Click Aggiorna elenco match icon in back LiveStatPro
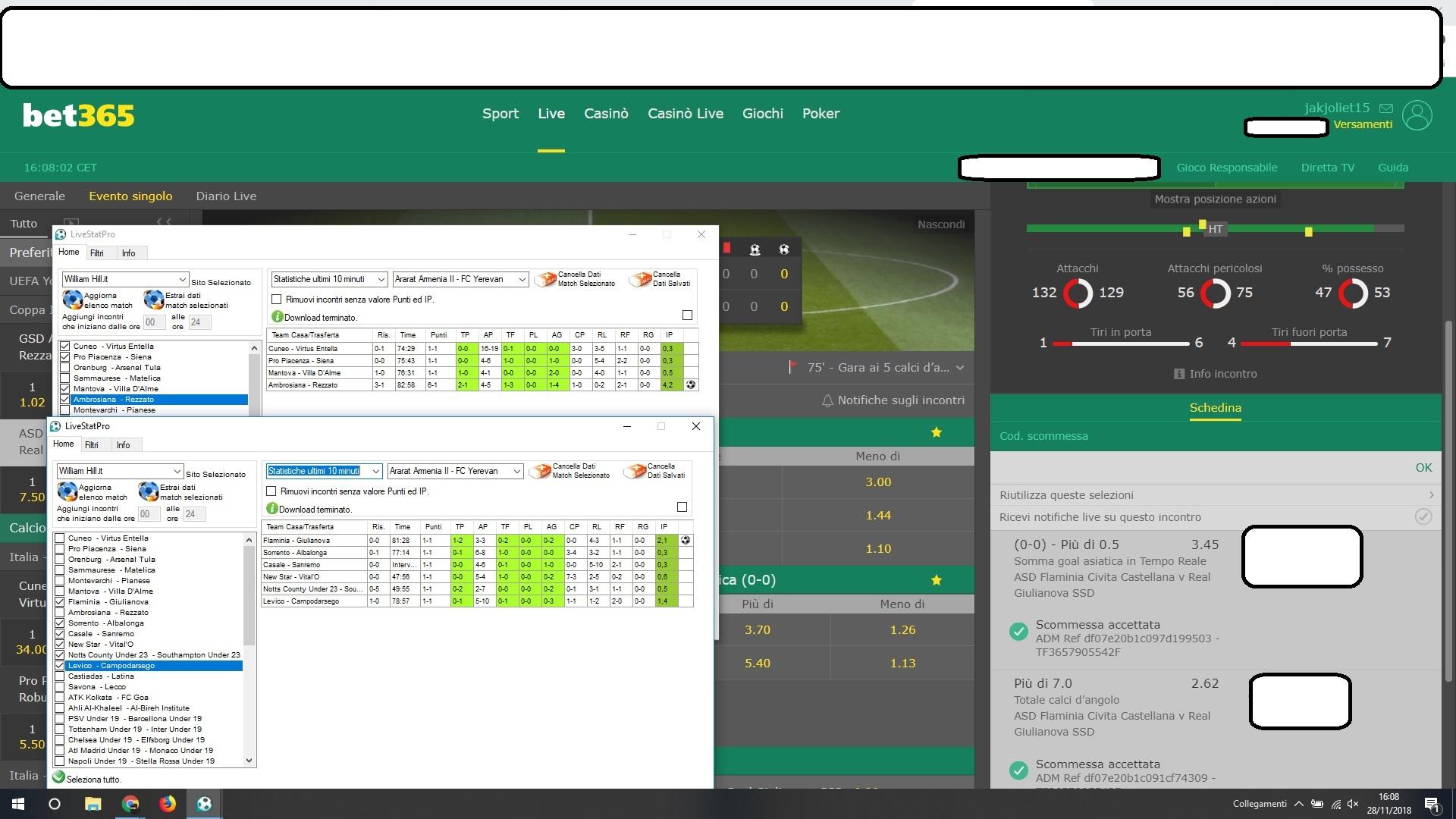Viewport: 1456px width, 819px height. (72, 300)
